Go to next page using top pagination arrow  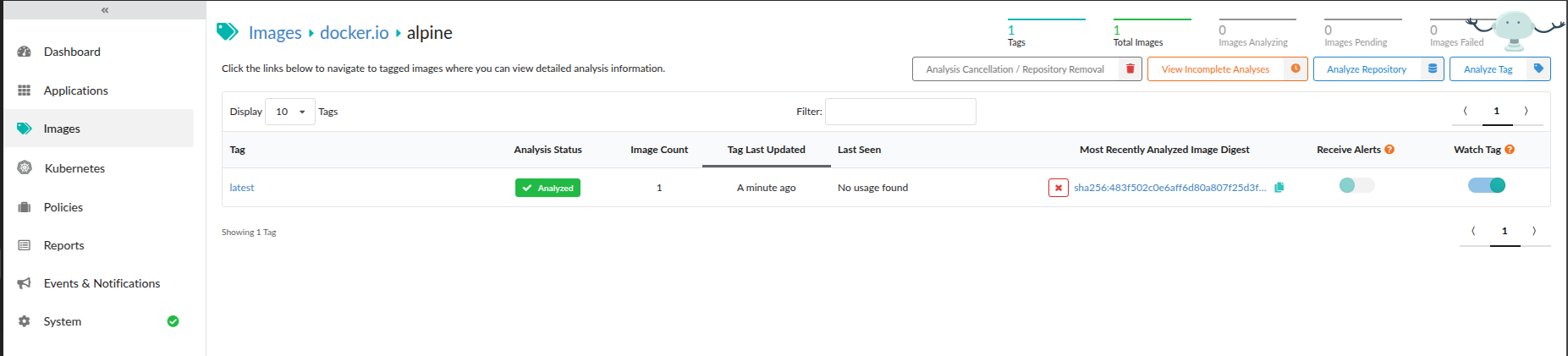click(1526, 111)
